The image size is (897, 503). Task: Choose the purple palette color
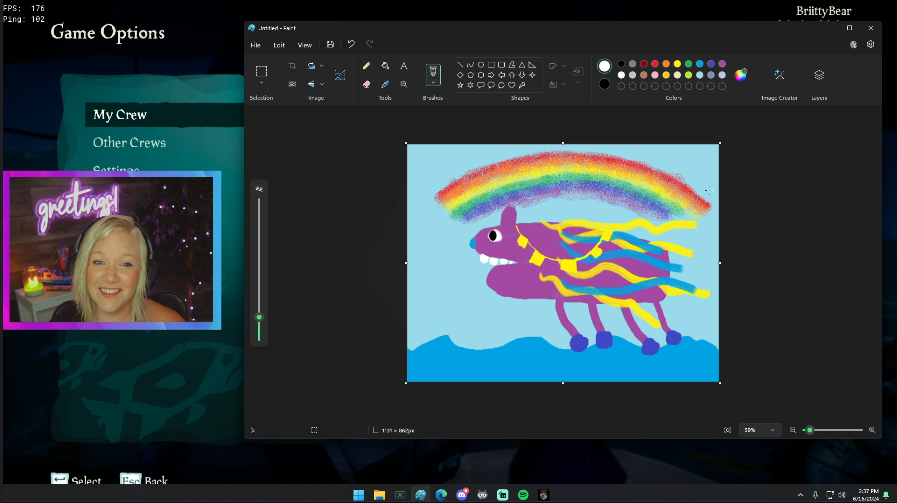[x=722, y=64]
